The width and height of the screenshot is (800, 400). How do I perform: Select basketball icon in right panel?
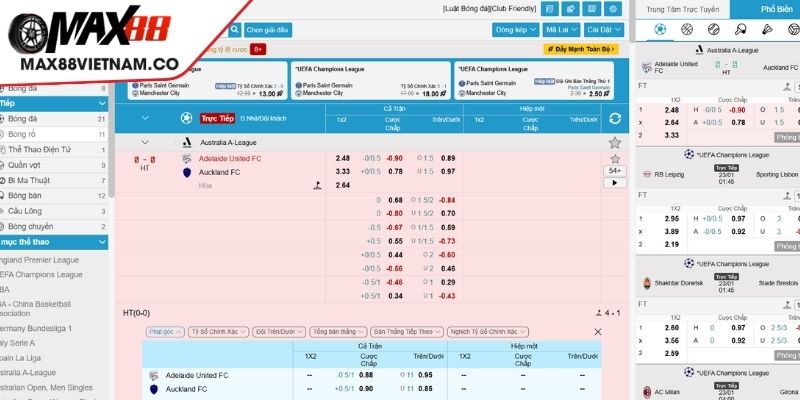pos(687,29)
